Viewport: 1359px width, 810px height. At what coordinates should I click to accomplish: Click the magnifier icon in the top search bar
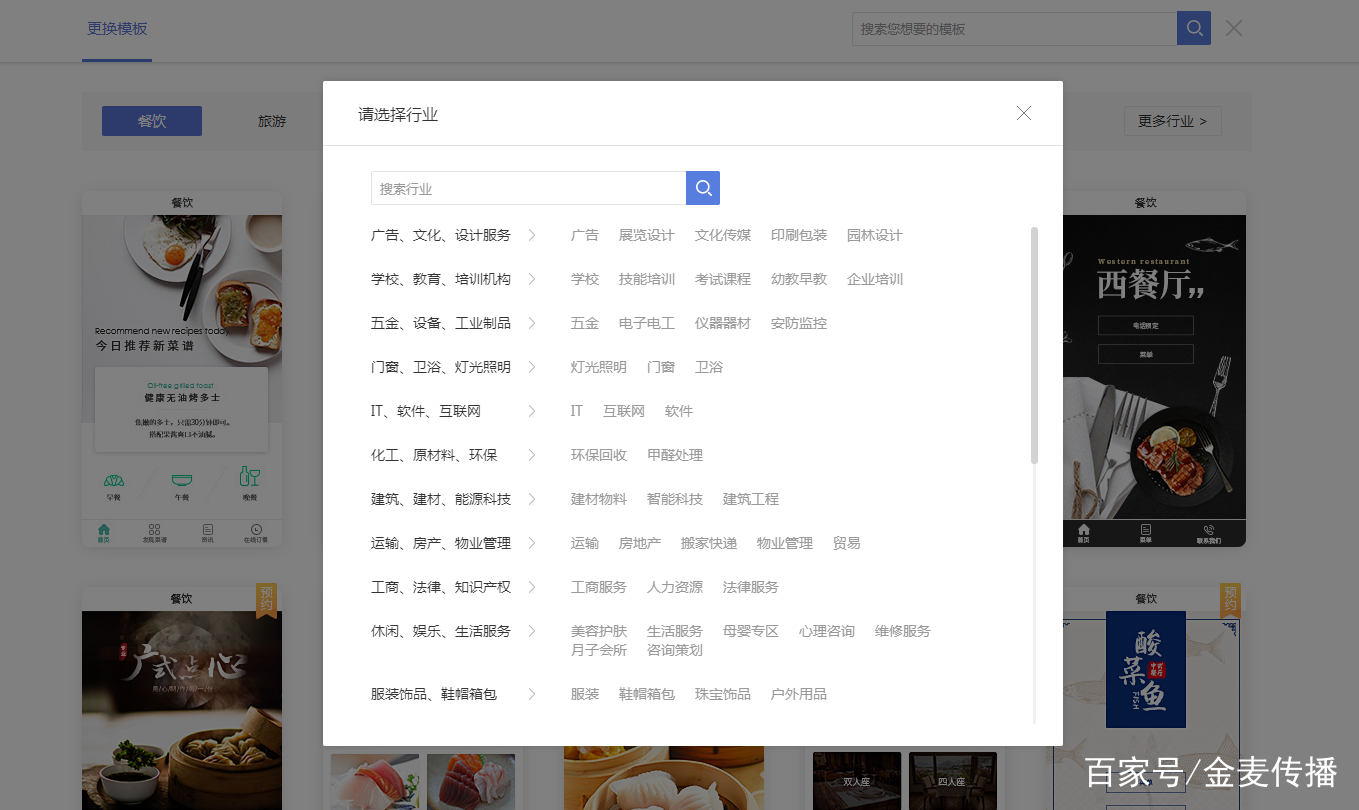[x=1193, y=28]
